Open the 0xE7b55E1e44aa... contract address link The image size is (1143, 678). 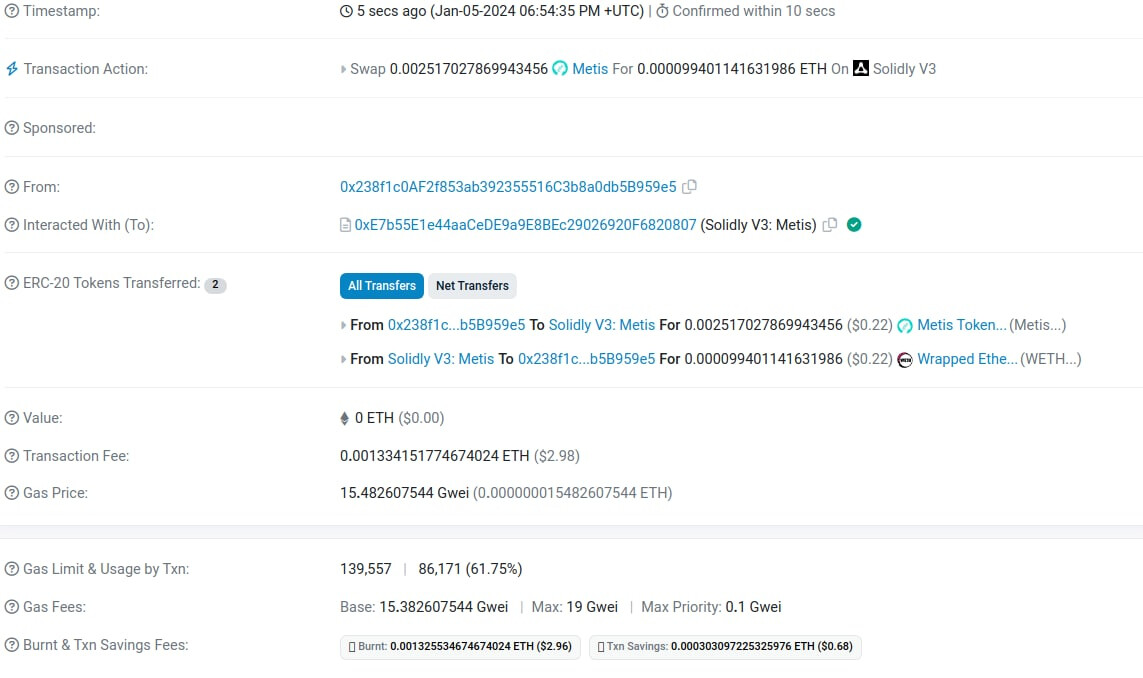coord(525,225)
